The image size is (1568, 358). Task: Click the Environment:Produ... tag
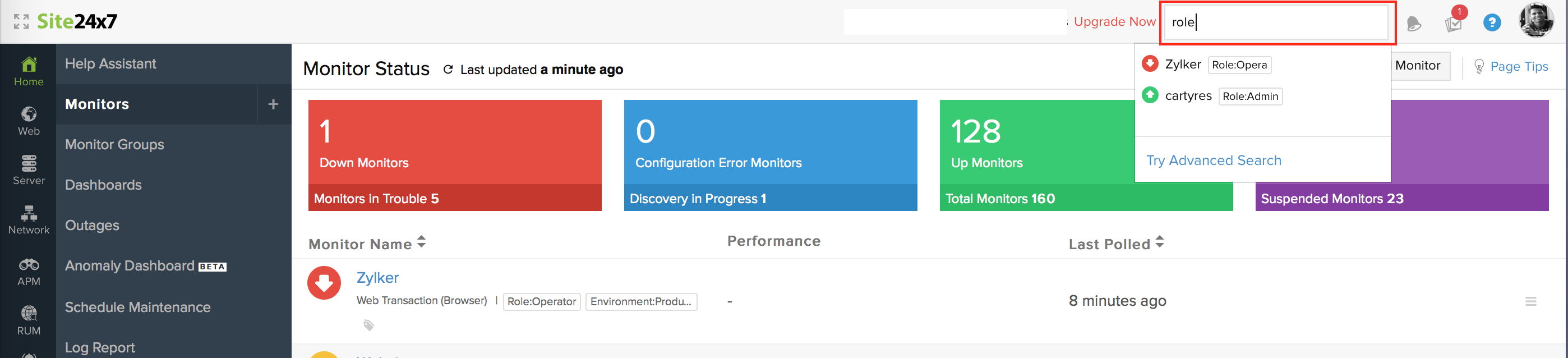coord(641,301)
